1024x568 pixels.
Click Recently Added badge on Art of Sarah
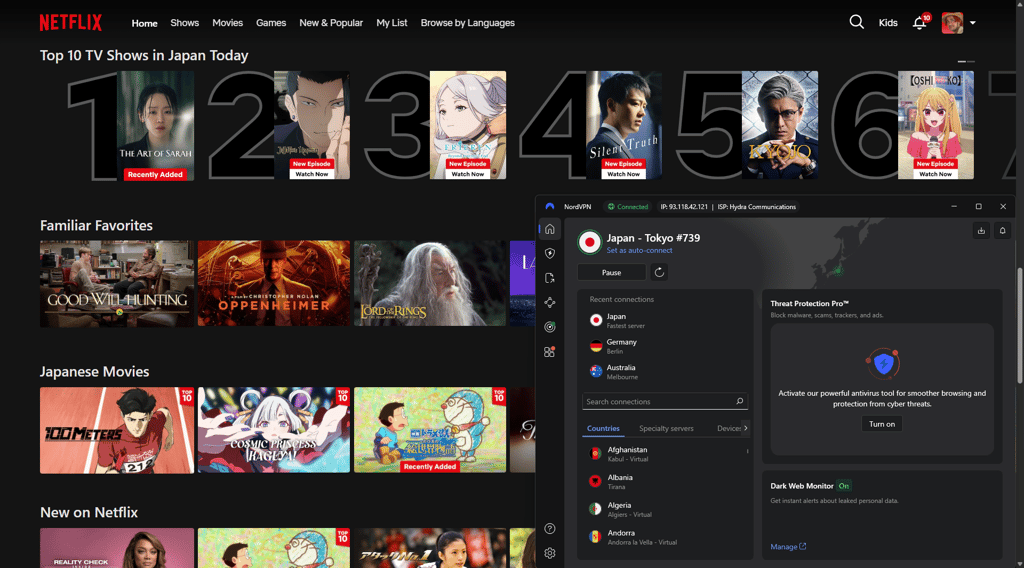155,174
